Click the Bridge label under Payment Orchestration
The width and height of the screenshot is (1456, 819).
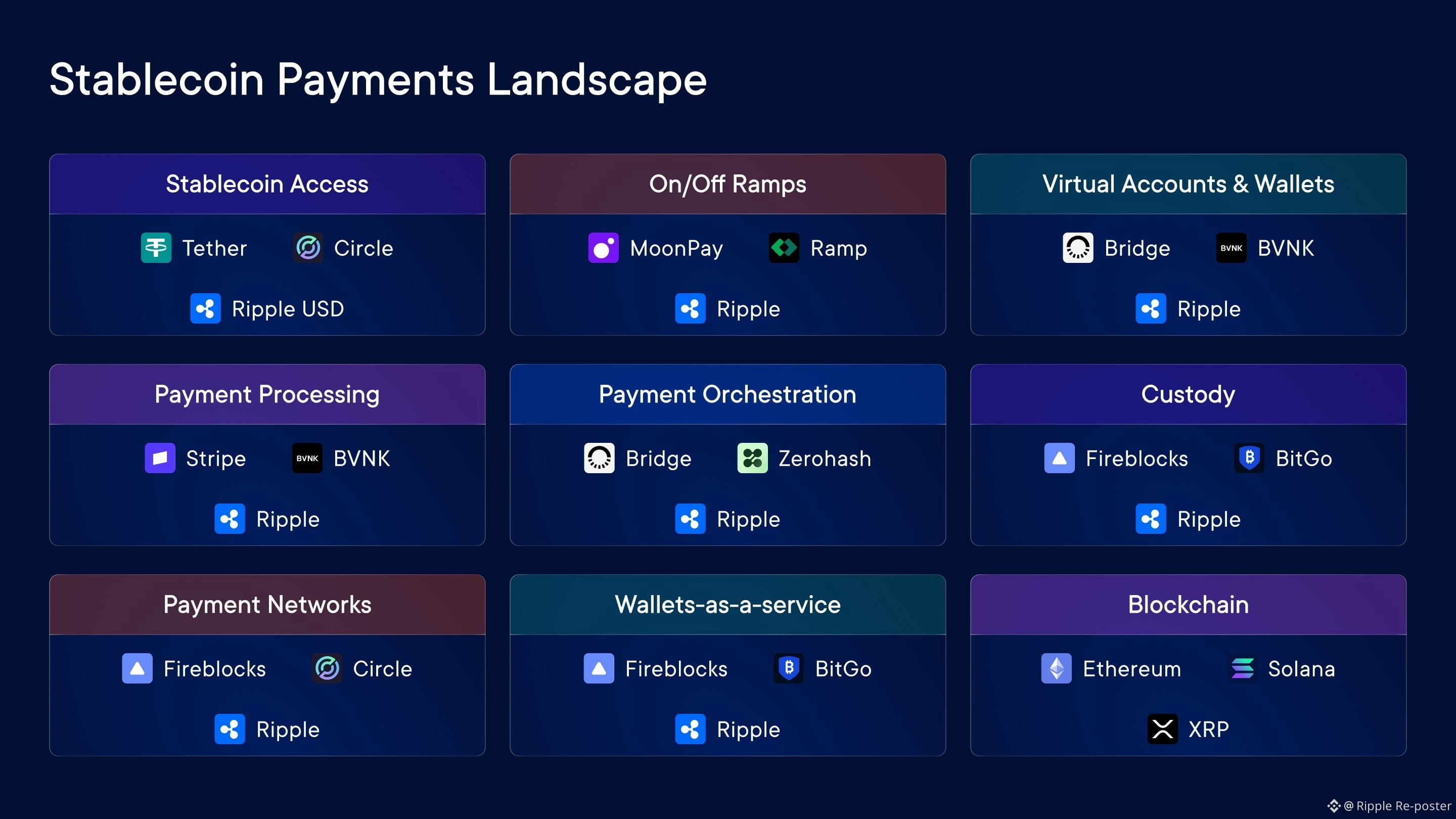(x=658, y=460)
